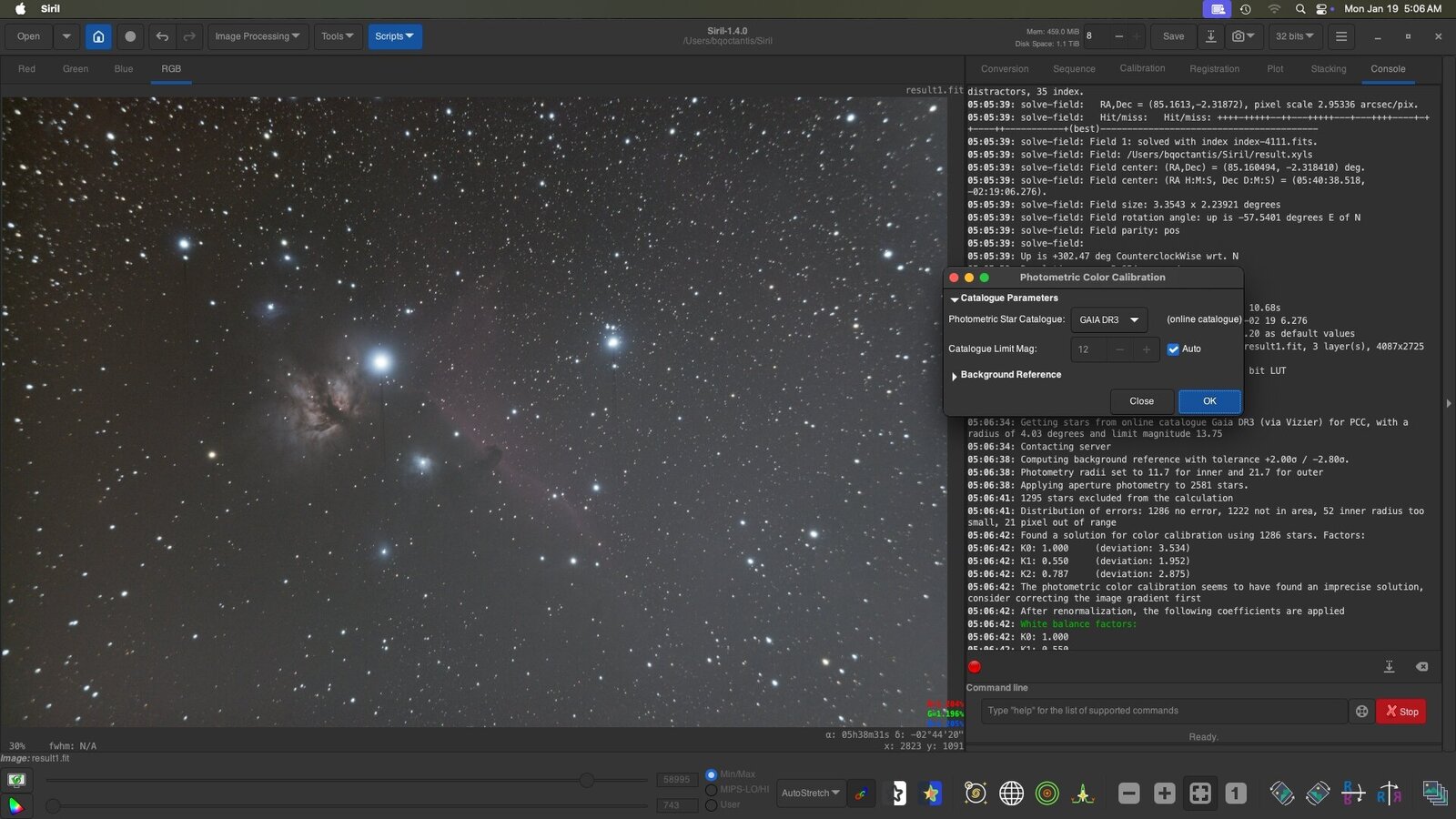Screen dimensions: 1456x819
Task: Toggle negative view icon
Action: [898, 794]
